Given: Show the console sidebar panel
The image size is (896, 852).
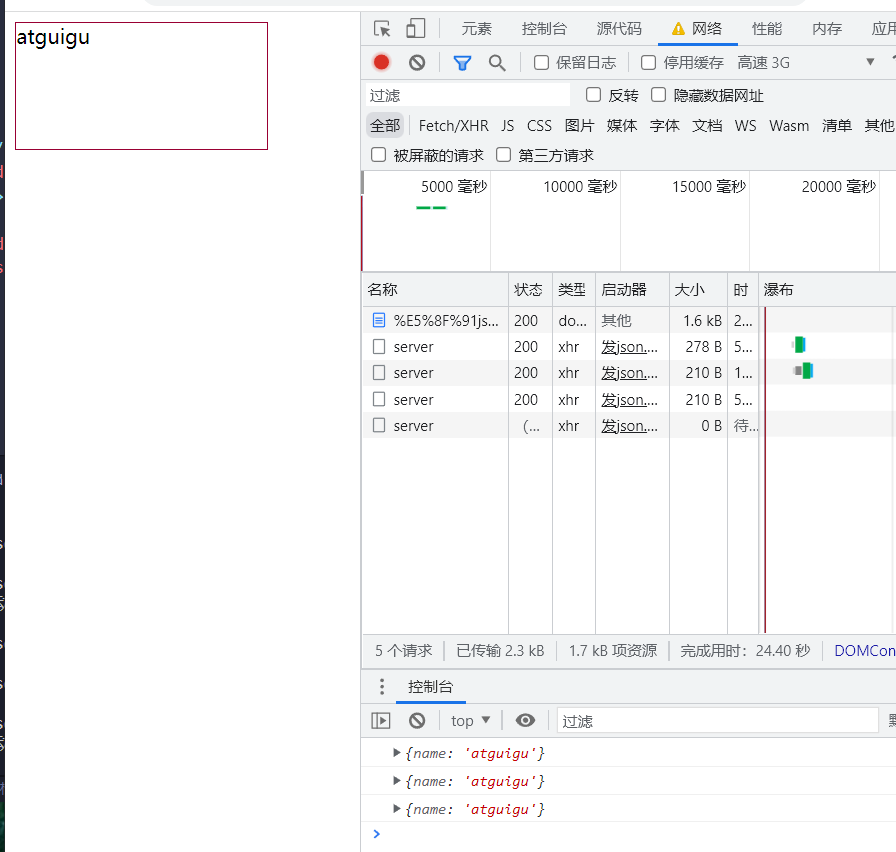Looking at the screenshot, I should pyautogui.click(x=381, y=720).
